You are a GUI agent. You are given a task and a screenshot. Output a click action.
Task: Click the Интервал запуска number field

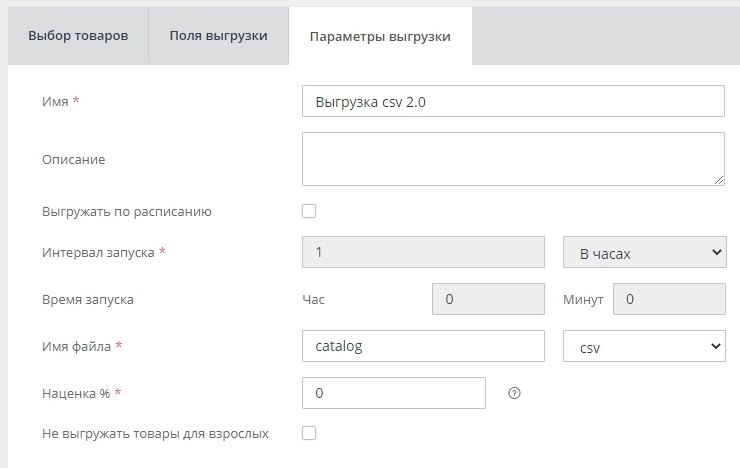422,253
